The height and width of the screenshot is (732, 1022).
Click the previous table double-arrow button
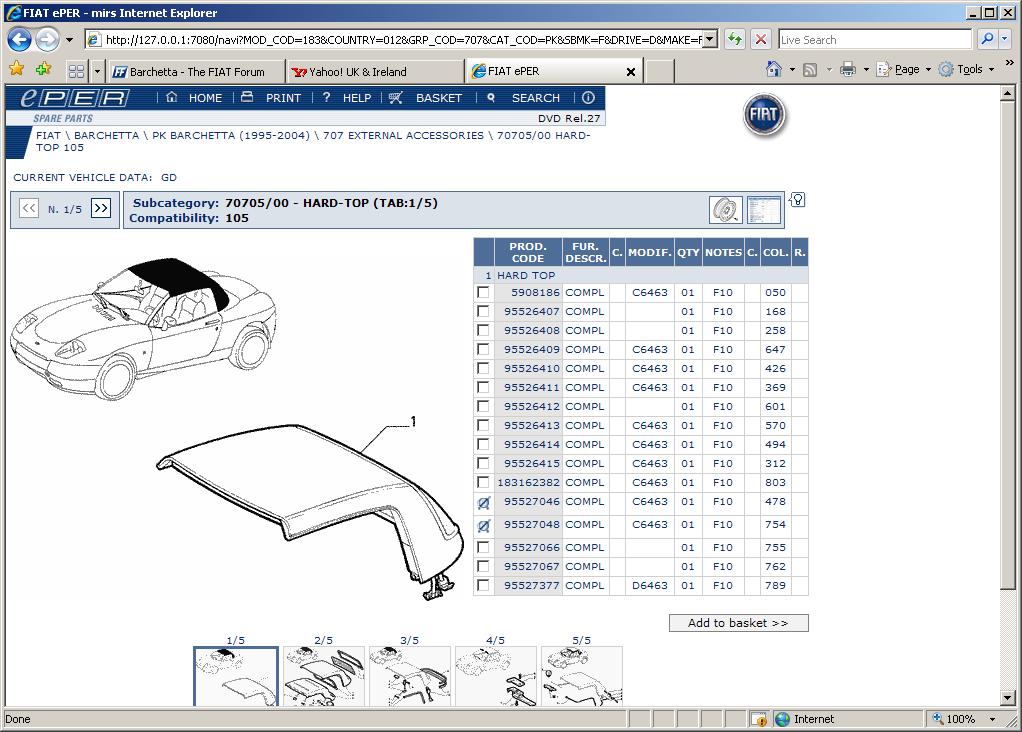[x=29, y=209]
